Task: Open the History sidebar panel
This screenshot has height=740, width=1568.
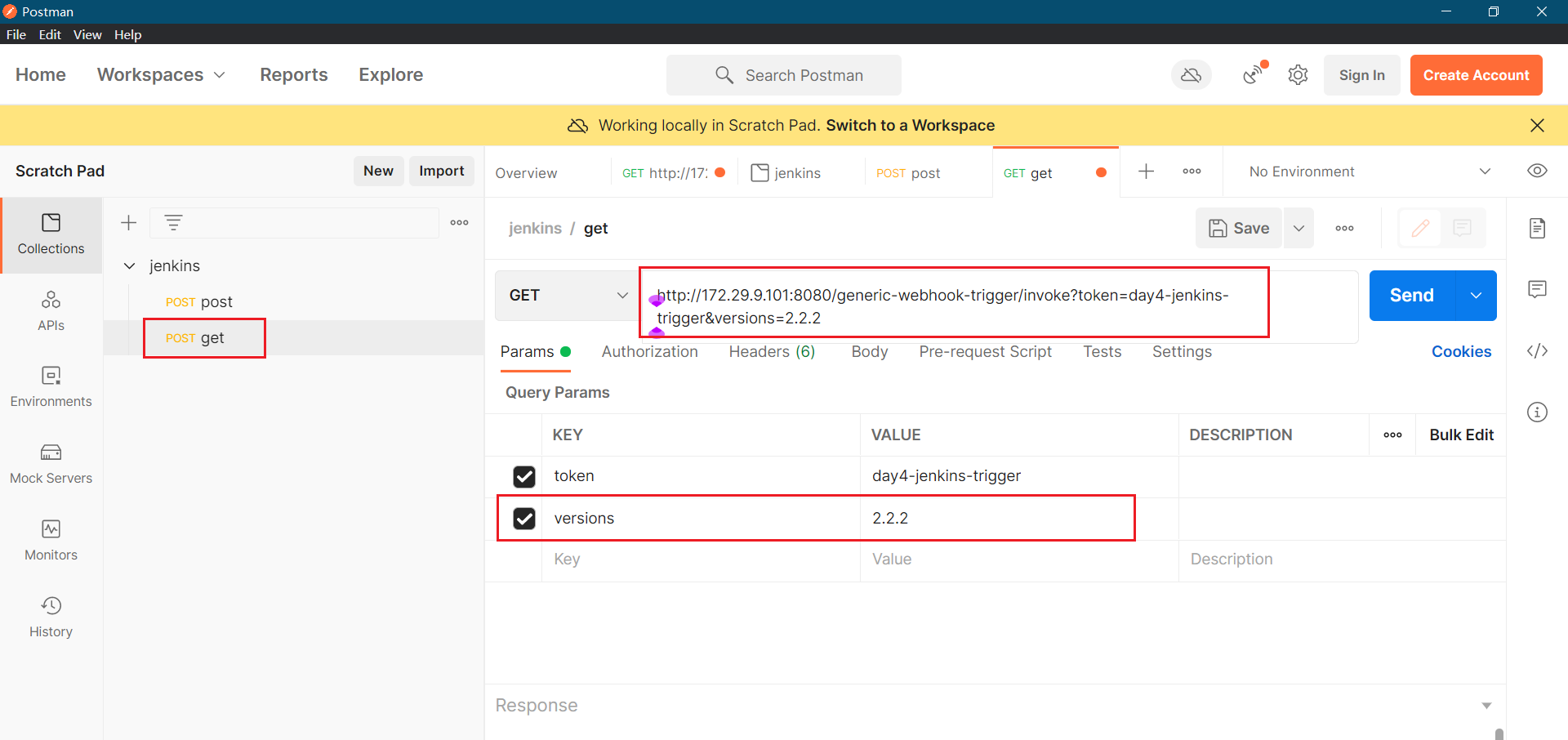Action: click(x=51, y=617)
